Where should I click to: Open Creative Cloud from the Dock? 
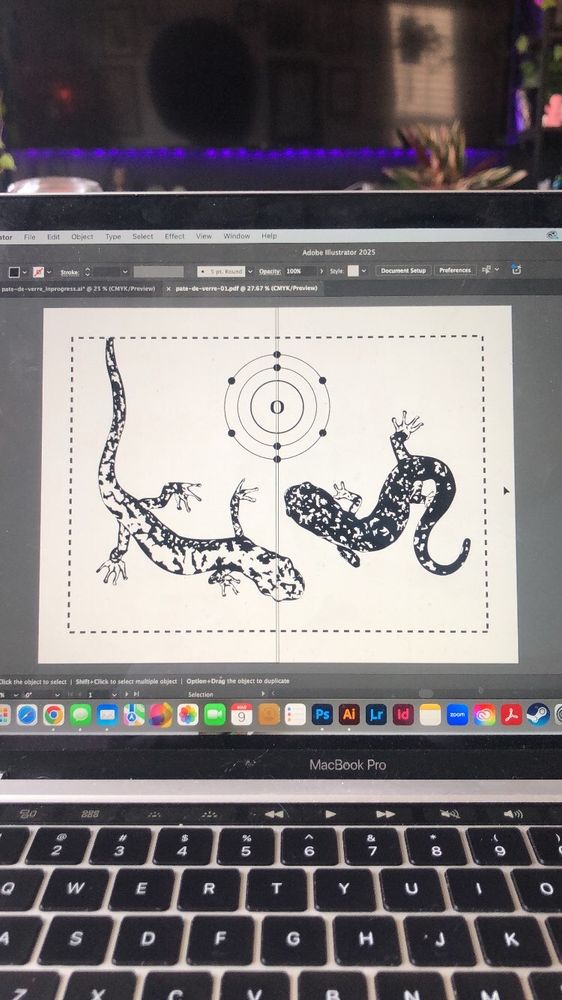(x=485, y=715)
